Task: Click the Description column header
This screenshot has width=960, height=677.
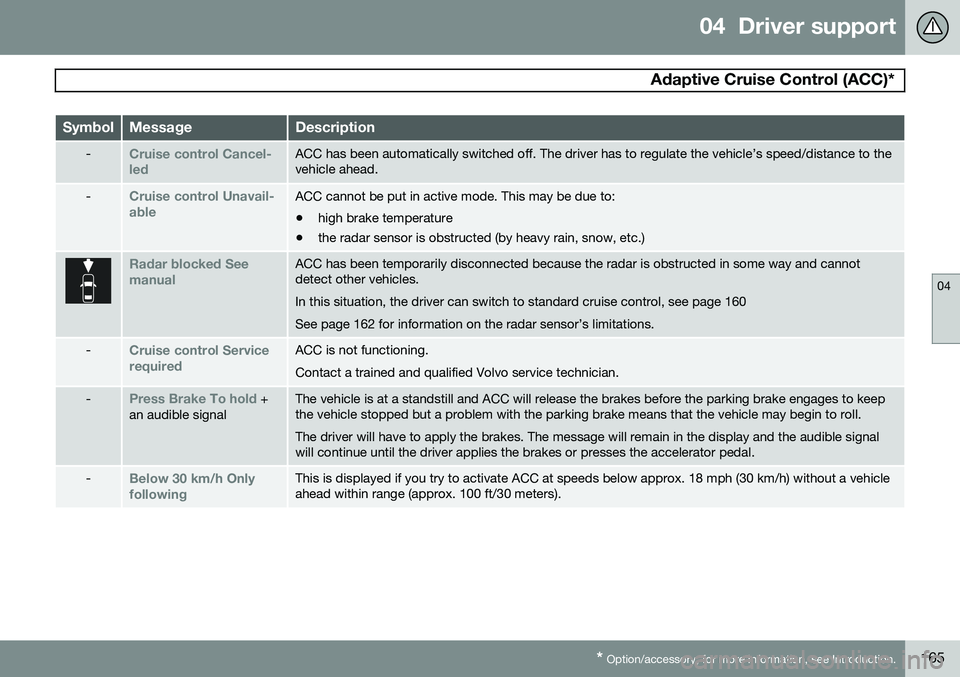Action: pyautogui.click(x=335, y=128)
